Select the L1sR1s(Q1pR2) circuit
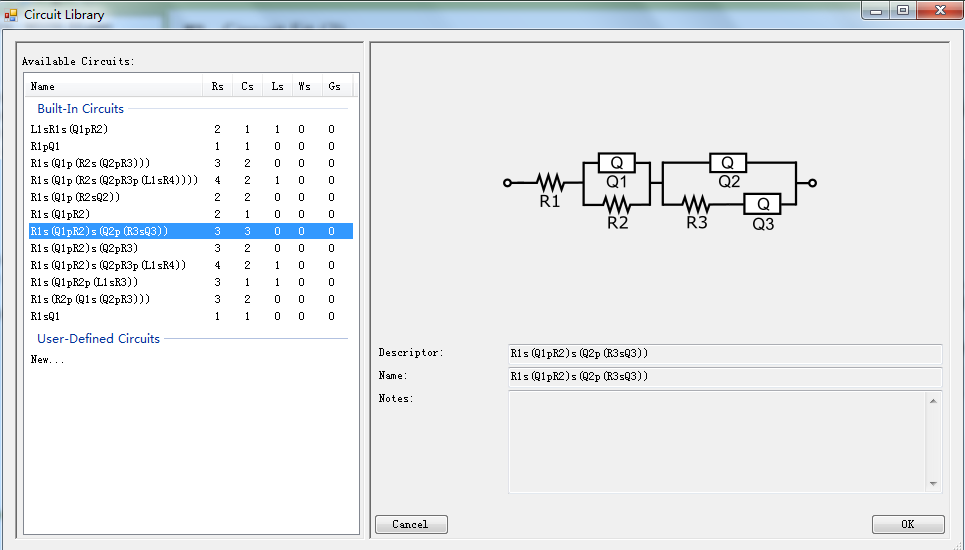The image size is (965, 550). point(69,130)
